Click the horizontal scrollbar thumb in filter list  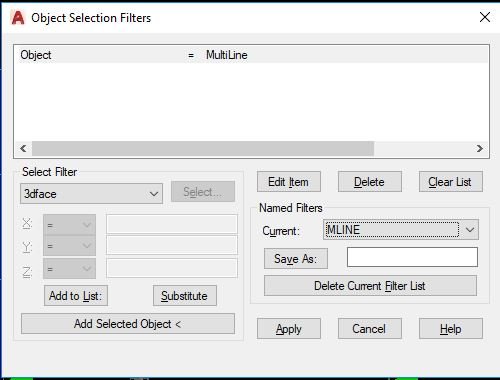point(203,148)
